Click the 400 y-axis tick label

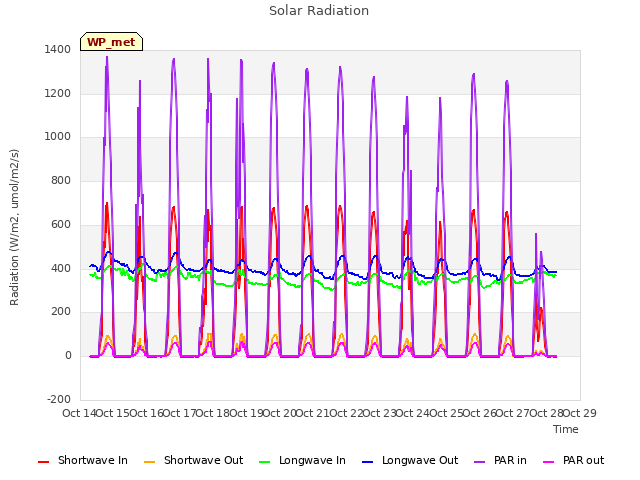tap(61, 269)
